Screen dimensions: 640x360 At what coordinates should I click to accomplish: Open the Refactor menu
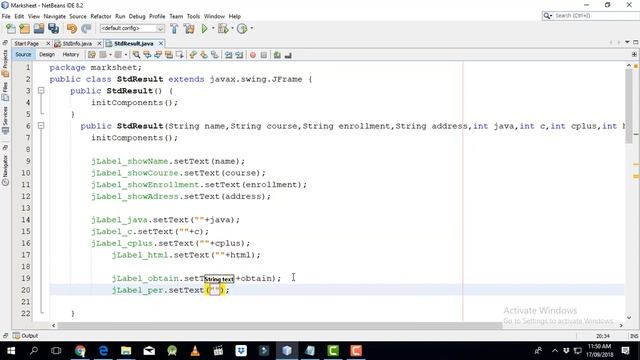[101, 16]
